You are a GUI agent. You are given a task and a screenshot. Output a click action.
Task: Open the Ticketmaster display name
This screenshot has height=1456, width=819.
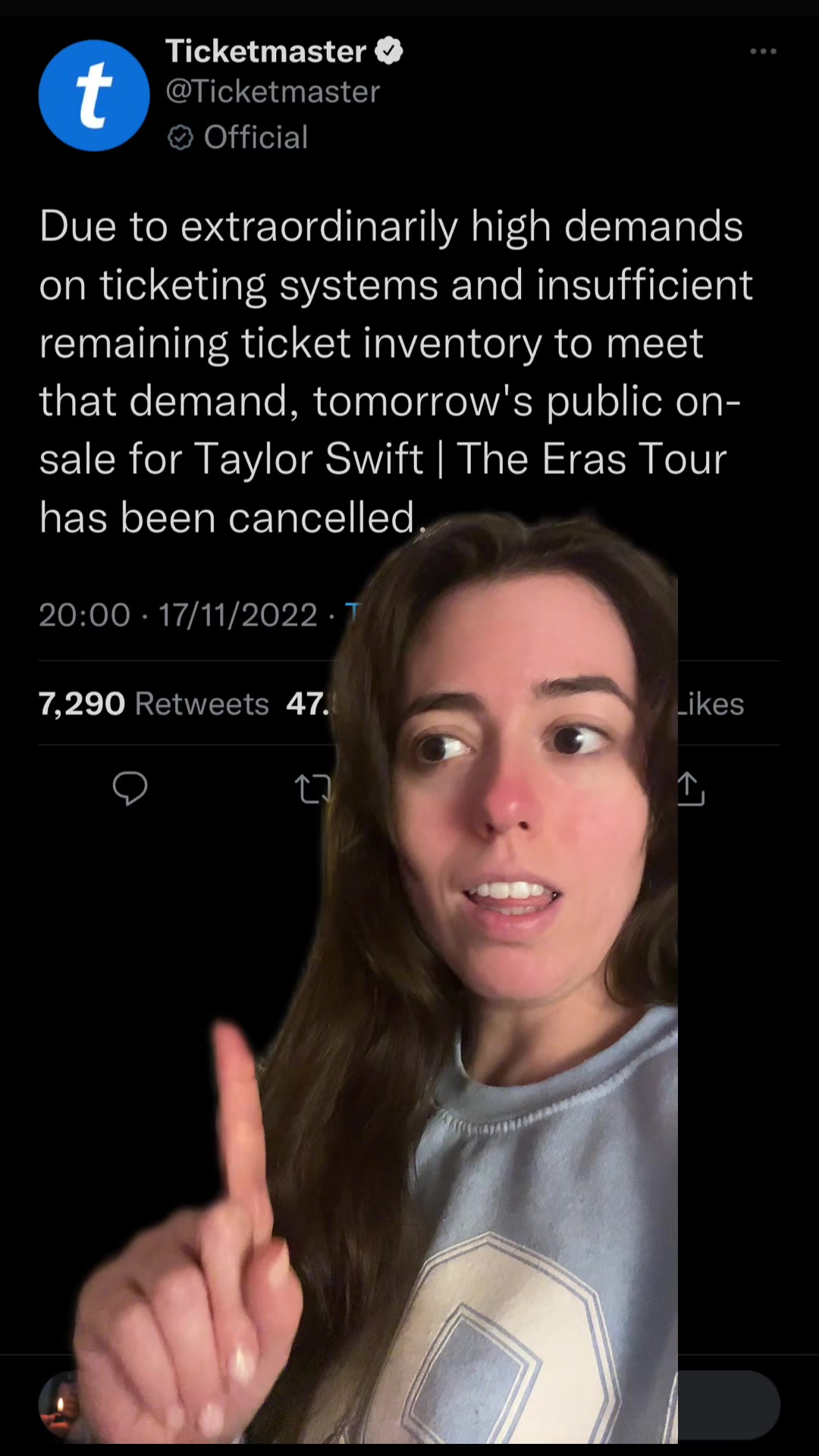[266, 52]
